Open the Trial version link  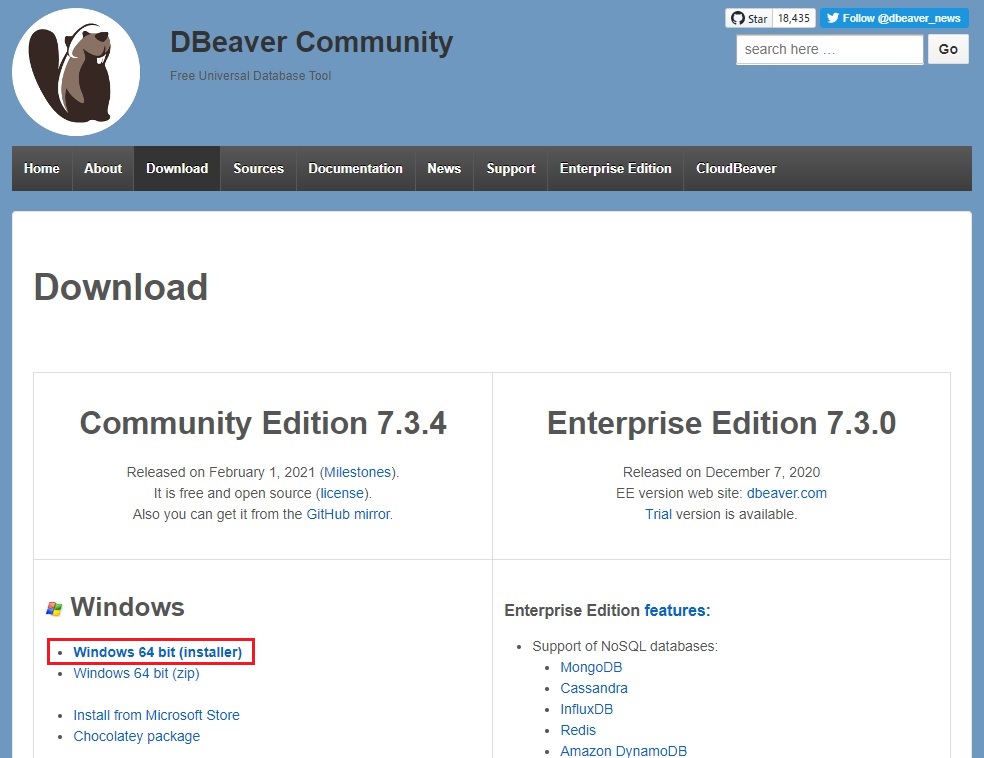[x=658, y=514]
